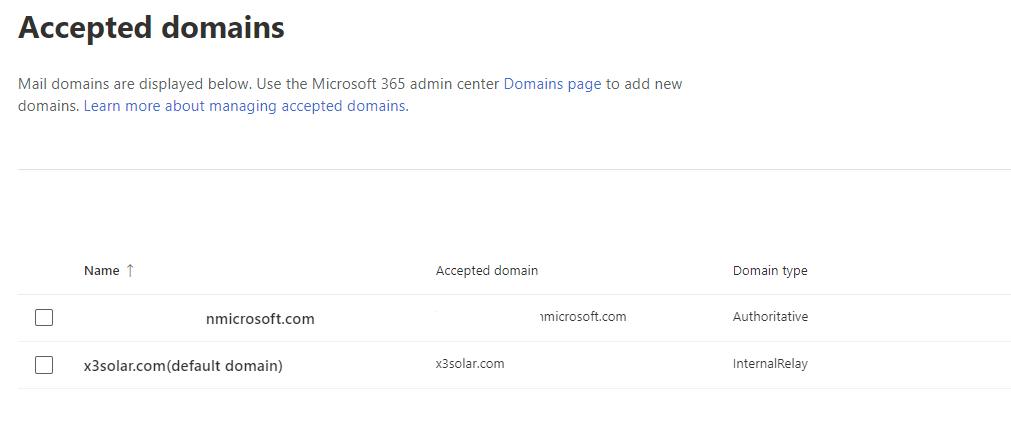
Task: Open the nmicrosoft.com domain name entry
Action: (260, 318)
